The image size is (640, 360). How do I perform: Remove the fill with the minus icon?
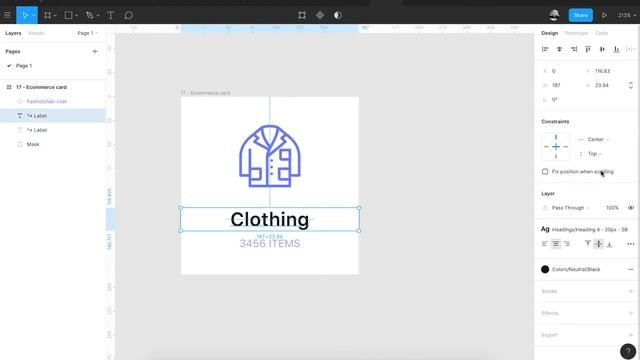[631, 269]
